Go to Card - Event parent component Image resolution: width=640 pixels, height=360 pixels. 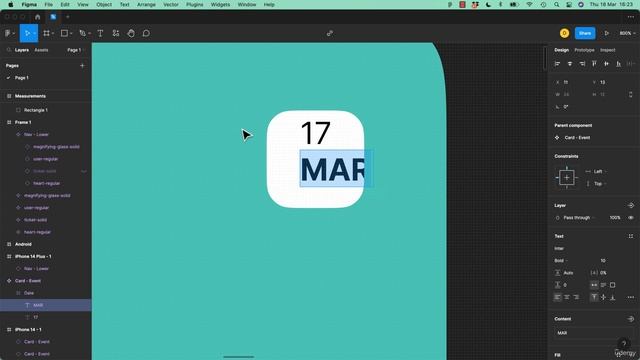[577, 138]
